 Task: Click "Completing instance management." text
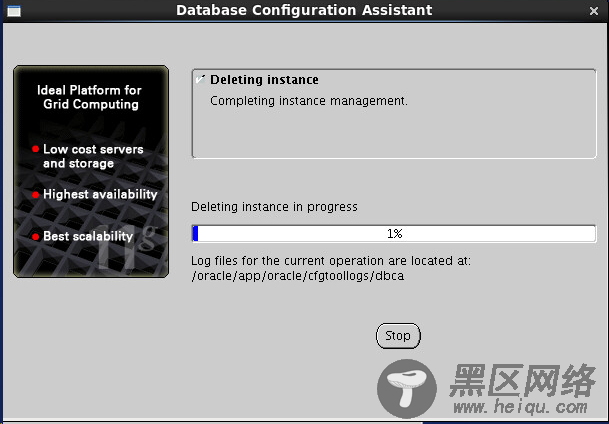tap(309, 101)
